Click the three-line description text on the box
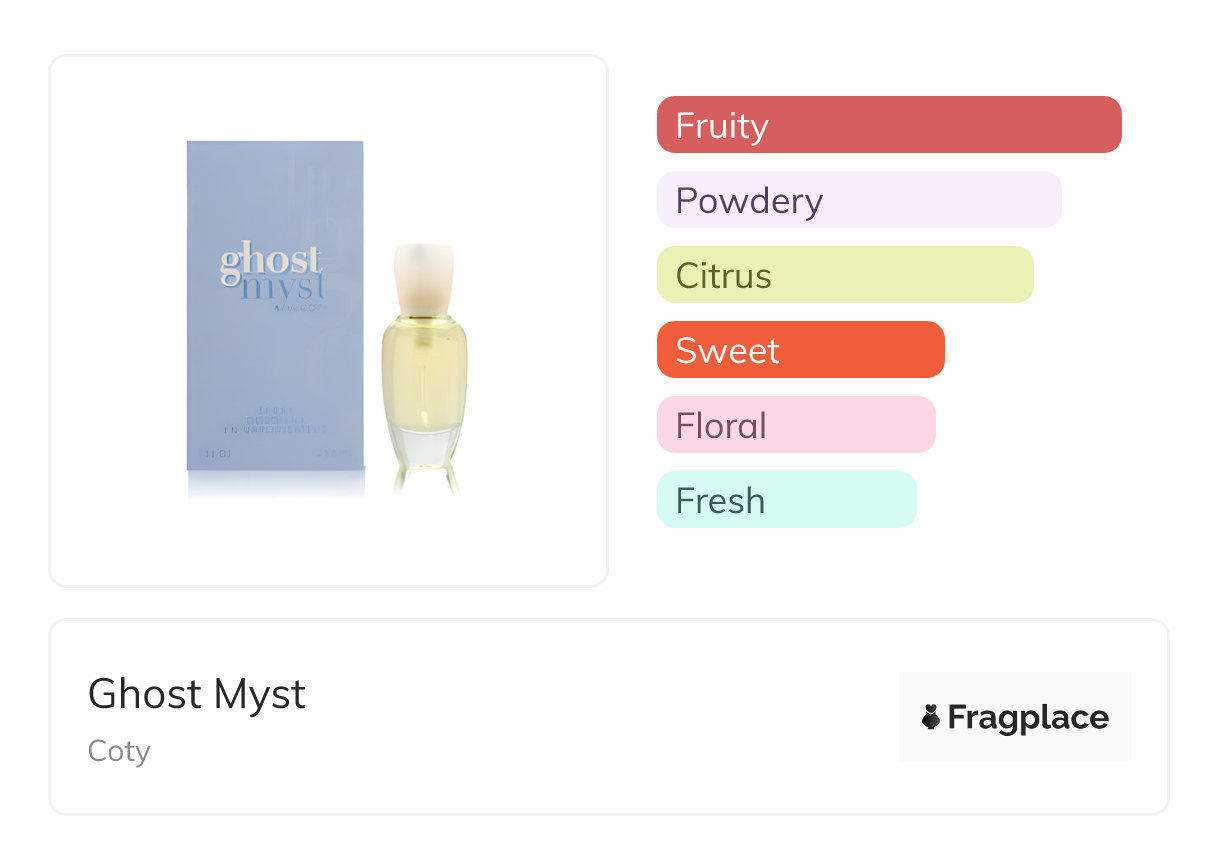 point(275,419)
